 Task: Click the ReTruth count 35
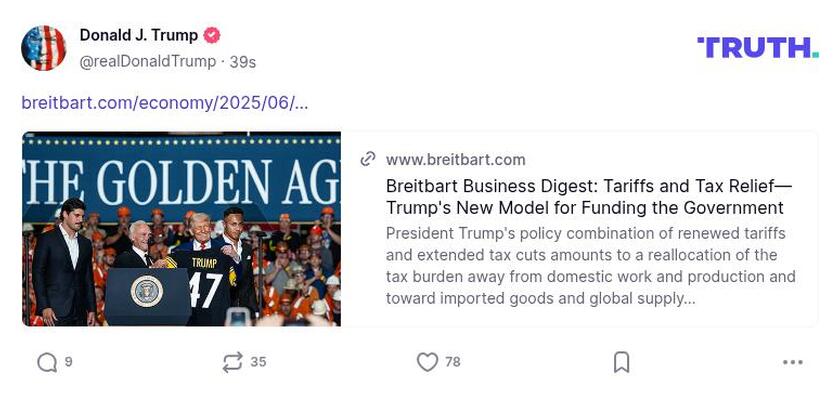(x=258, y=362)
